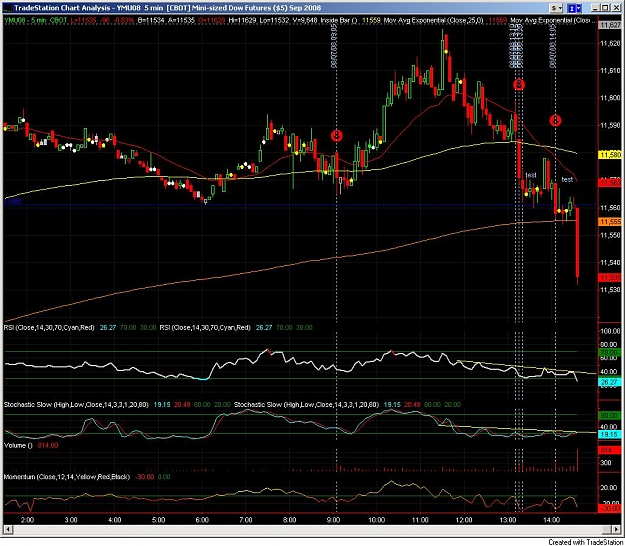Click the red -30.00 momentum axis label
The height and width of the screenshot is (546, 625).
pyautogui.click(x=610, y=509)
